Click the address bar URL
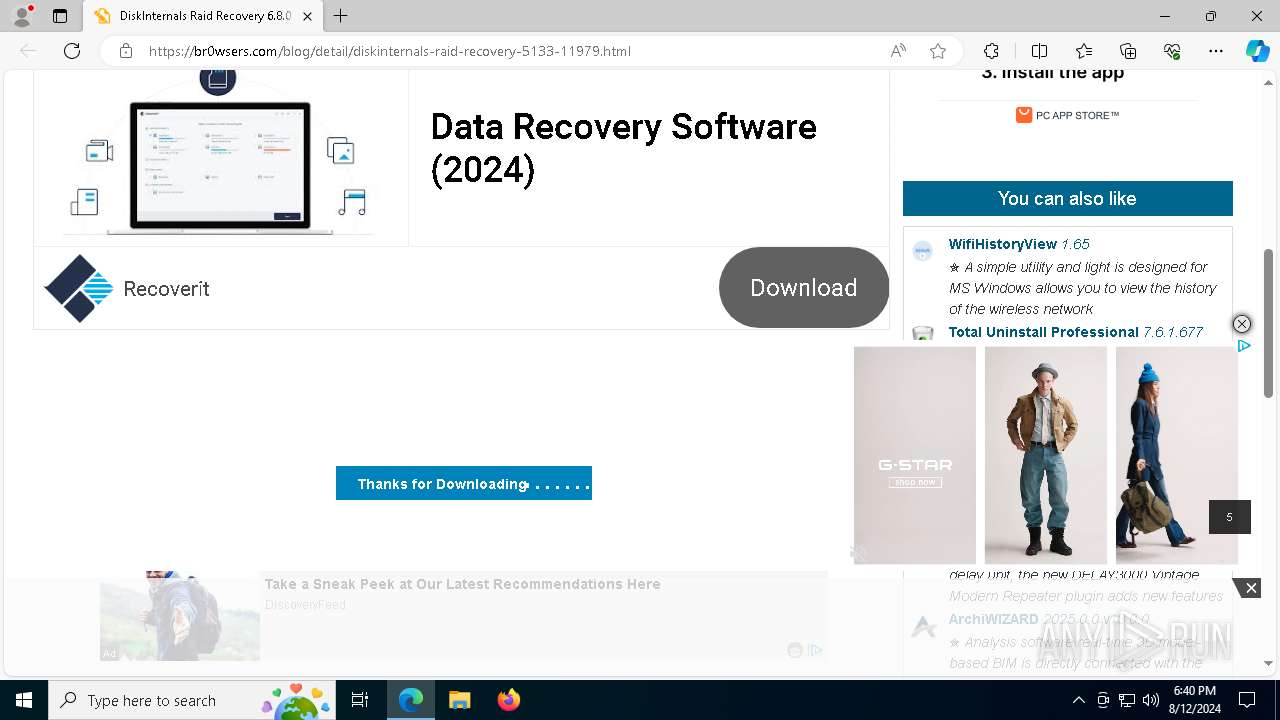Image resolution: width=1280 pixels, height=720 pixels. point(390,51)
